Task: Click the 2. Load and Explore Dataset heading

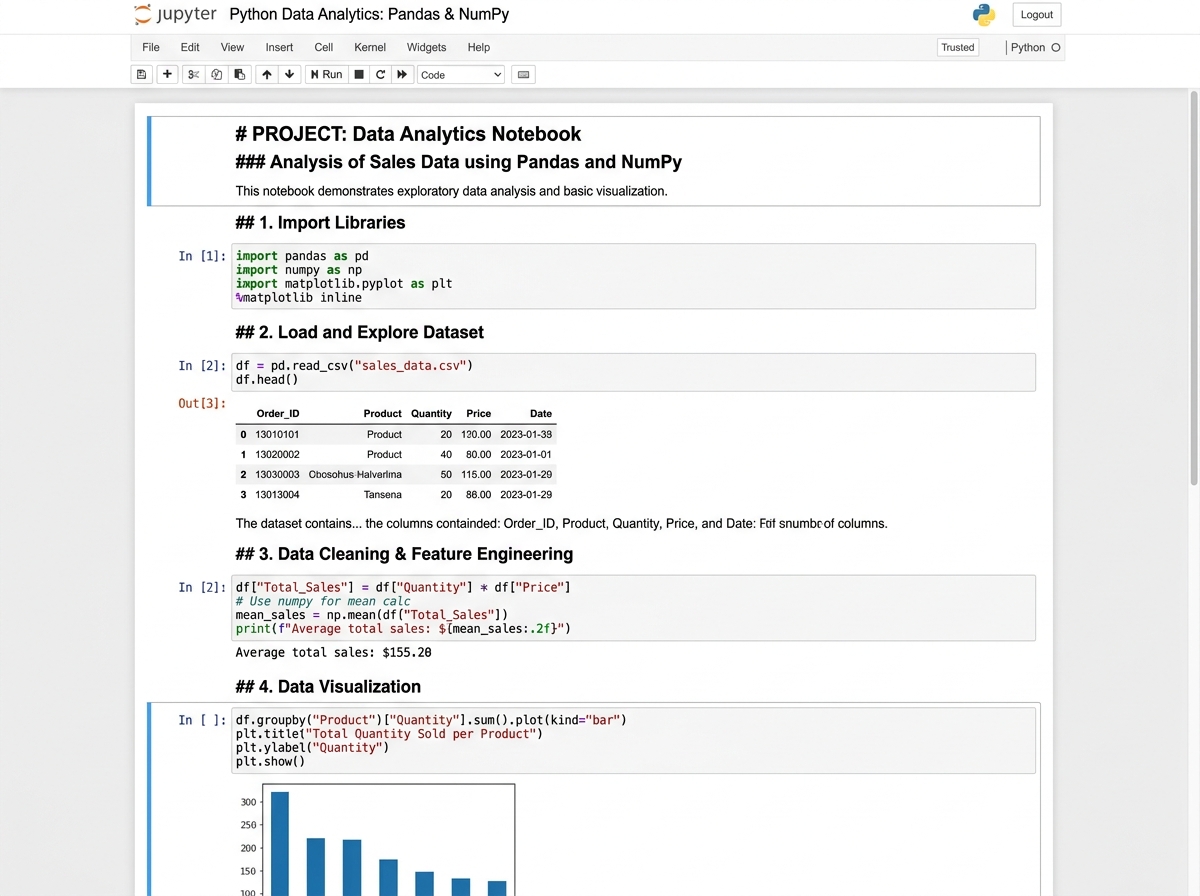Action: [359, 332]
